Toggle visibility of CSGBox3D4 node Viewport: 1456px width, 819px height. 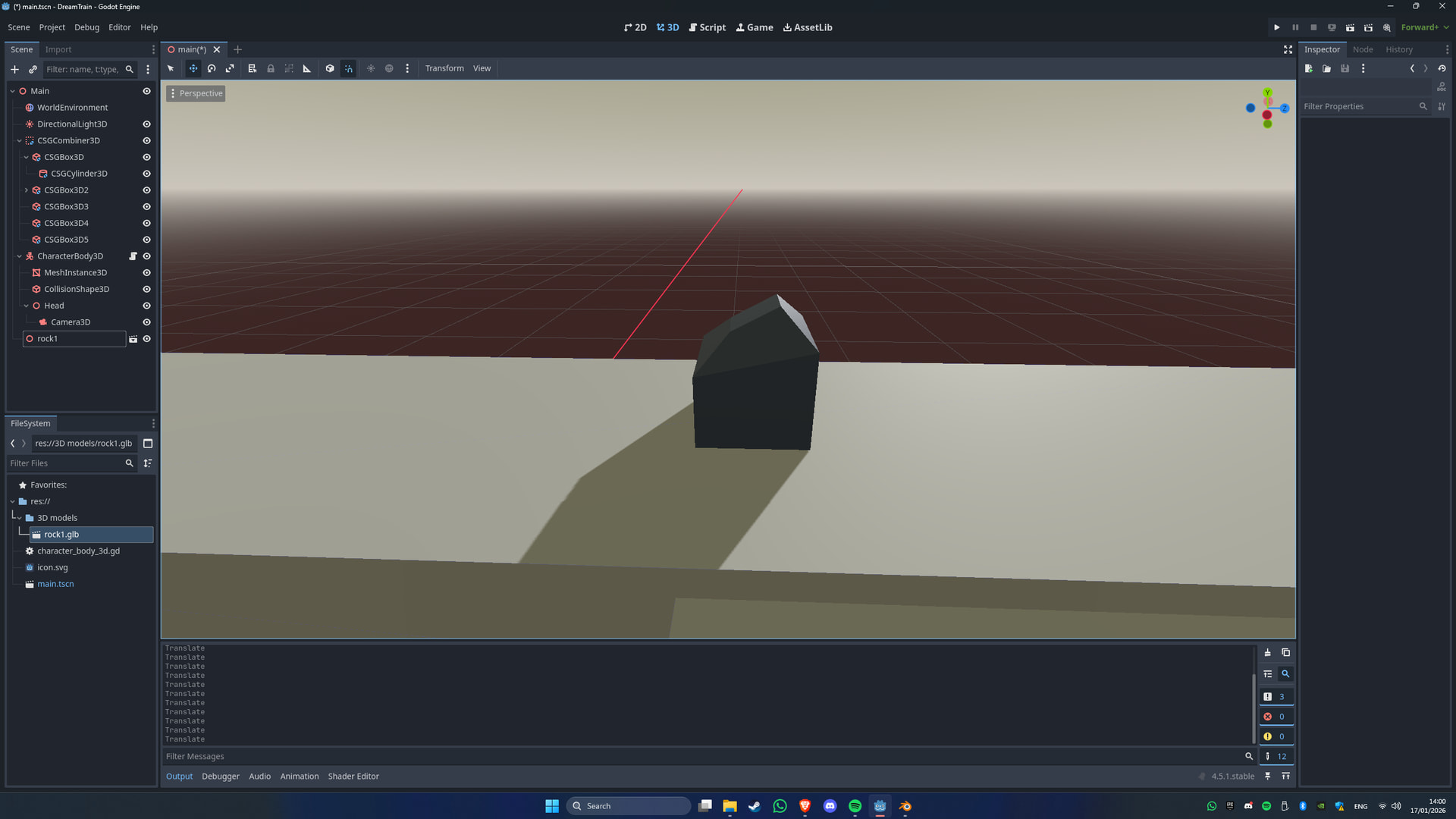coord(146,223)
